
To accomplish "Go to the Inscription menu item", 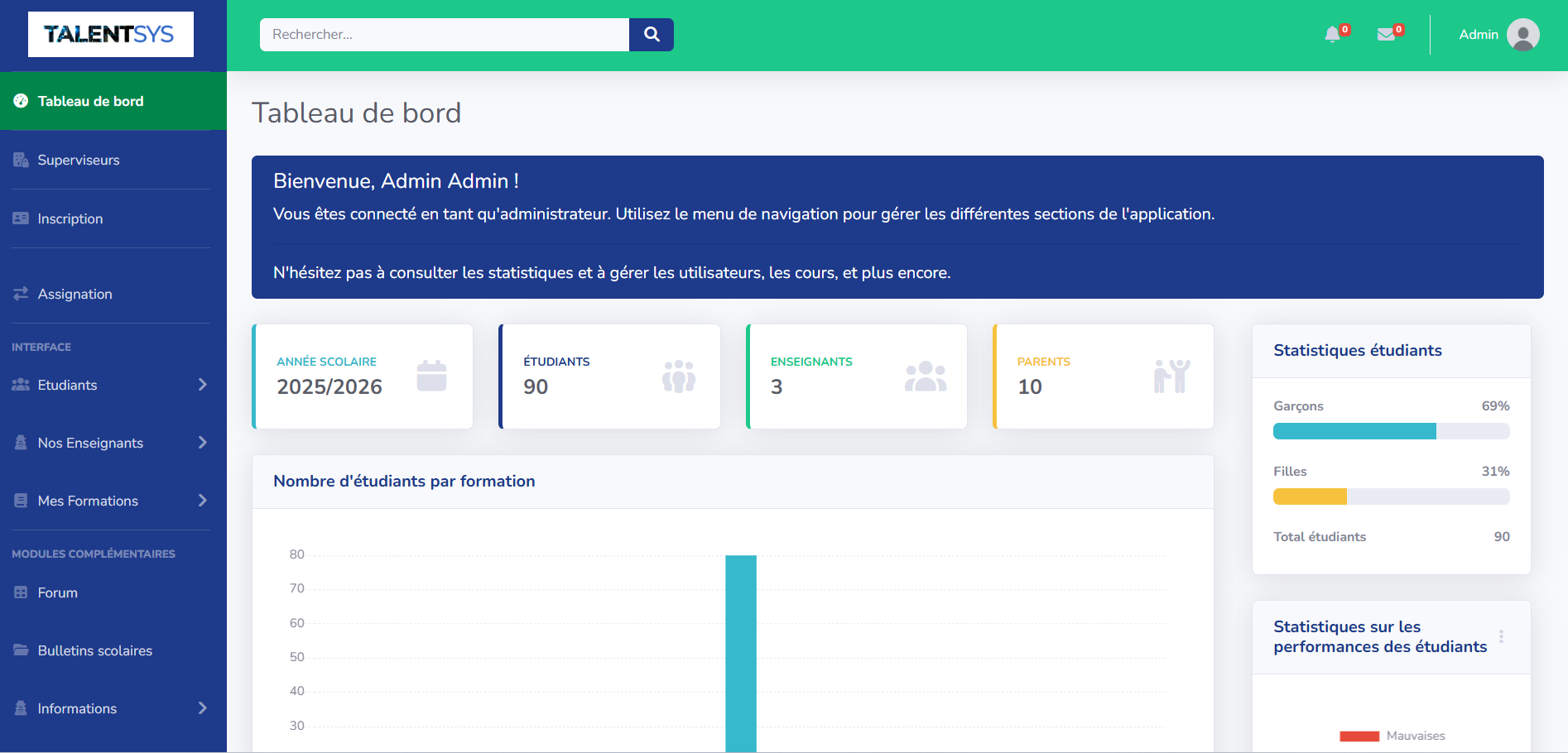I will (x=70, y=218).
